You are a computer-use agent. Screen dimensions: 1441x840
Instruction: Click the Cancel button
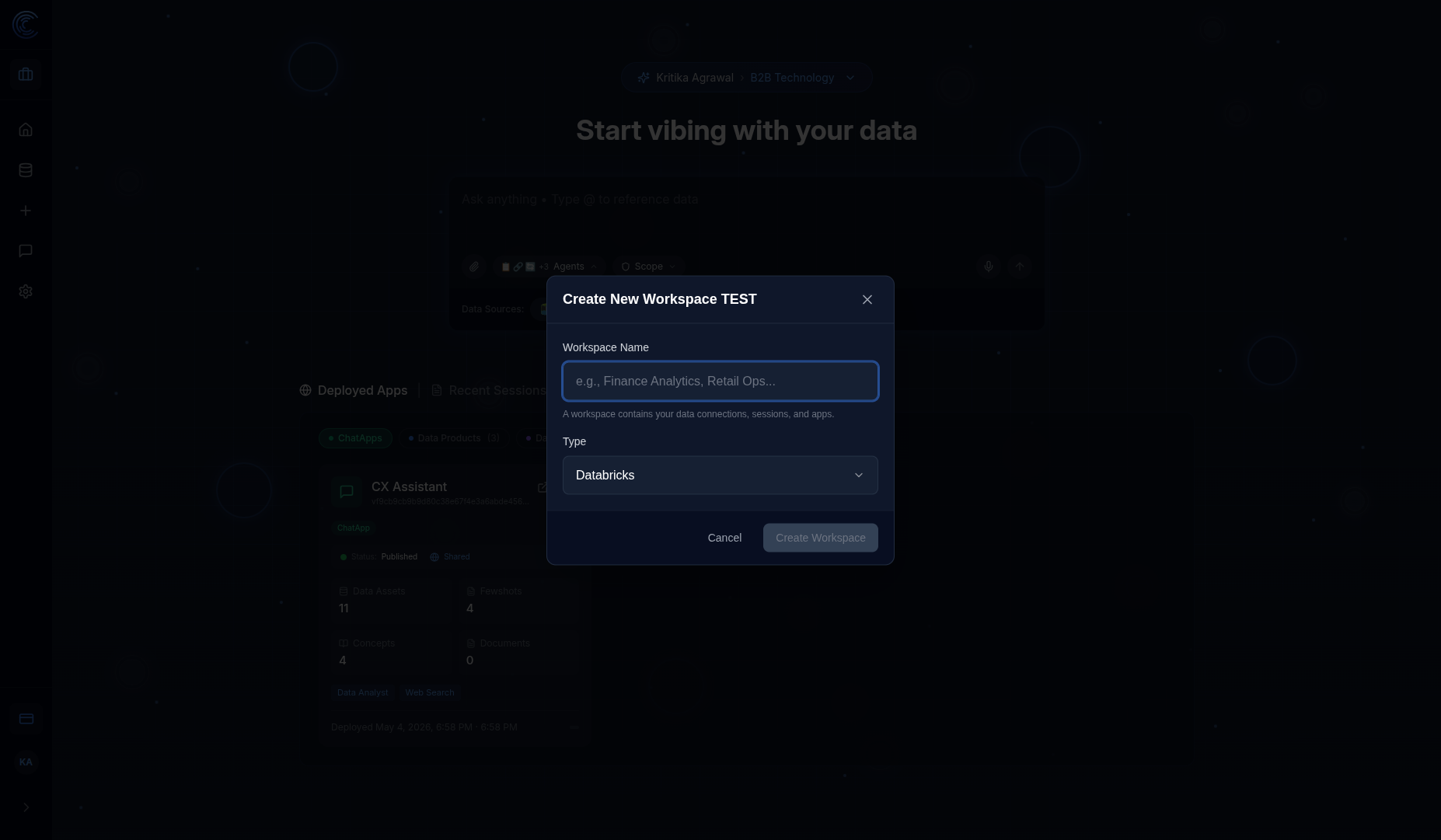tap(724, 538)
